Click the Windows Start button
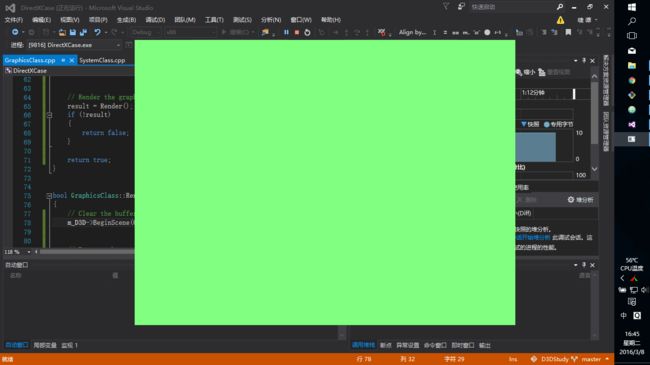The height and width of the screenshot is (365, 650). pos(632,7)
